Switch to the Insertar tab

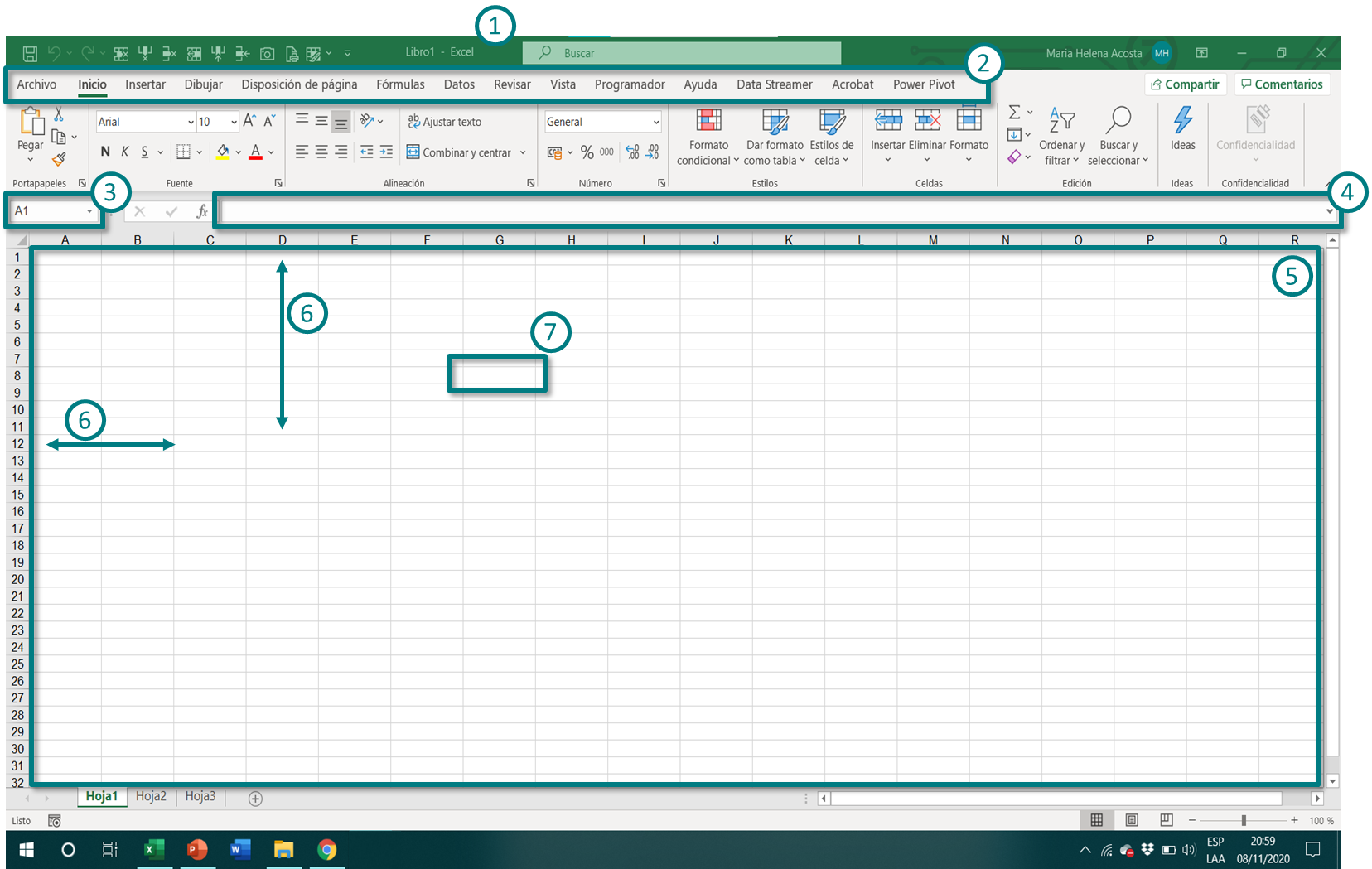(x=145, y=84)
